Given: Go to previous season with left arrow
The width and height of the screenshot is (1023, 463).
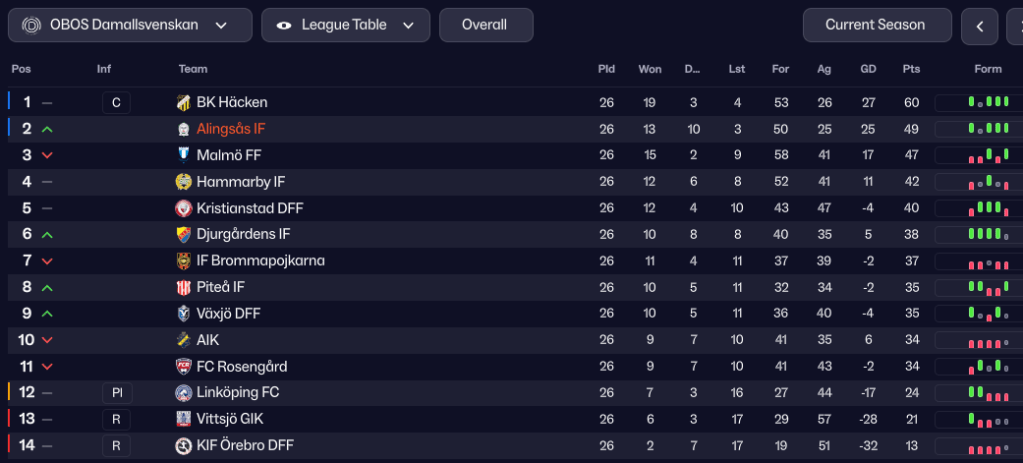Looking at the screenshot, I should pyautogui.click(x=980, y=26).
